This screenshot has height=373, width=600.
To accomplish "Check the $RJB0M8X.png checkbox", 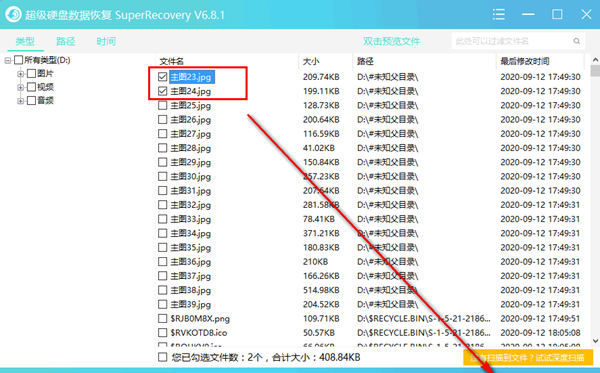I will 162,318.
